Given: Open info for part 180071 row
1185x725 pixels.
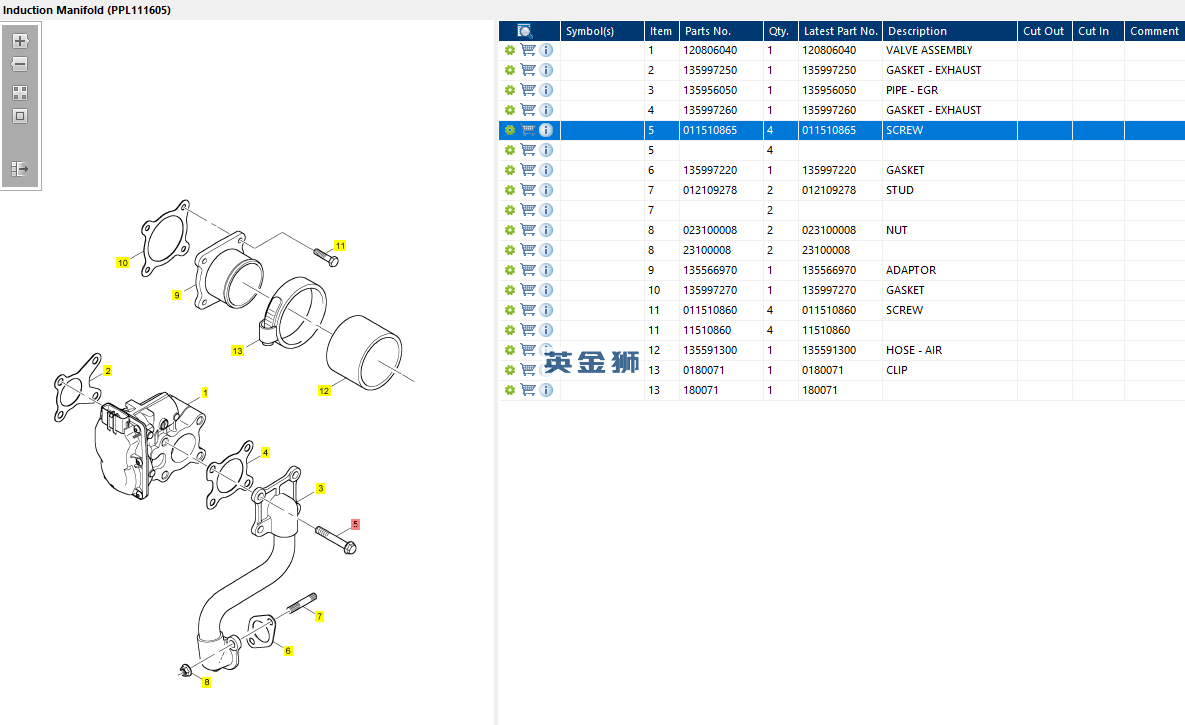Looking at the screenshot, I should point(546,390).
